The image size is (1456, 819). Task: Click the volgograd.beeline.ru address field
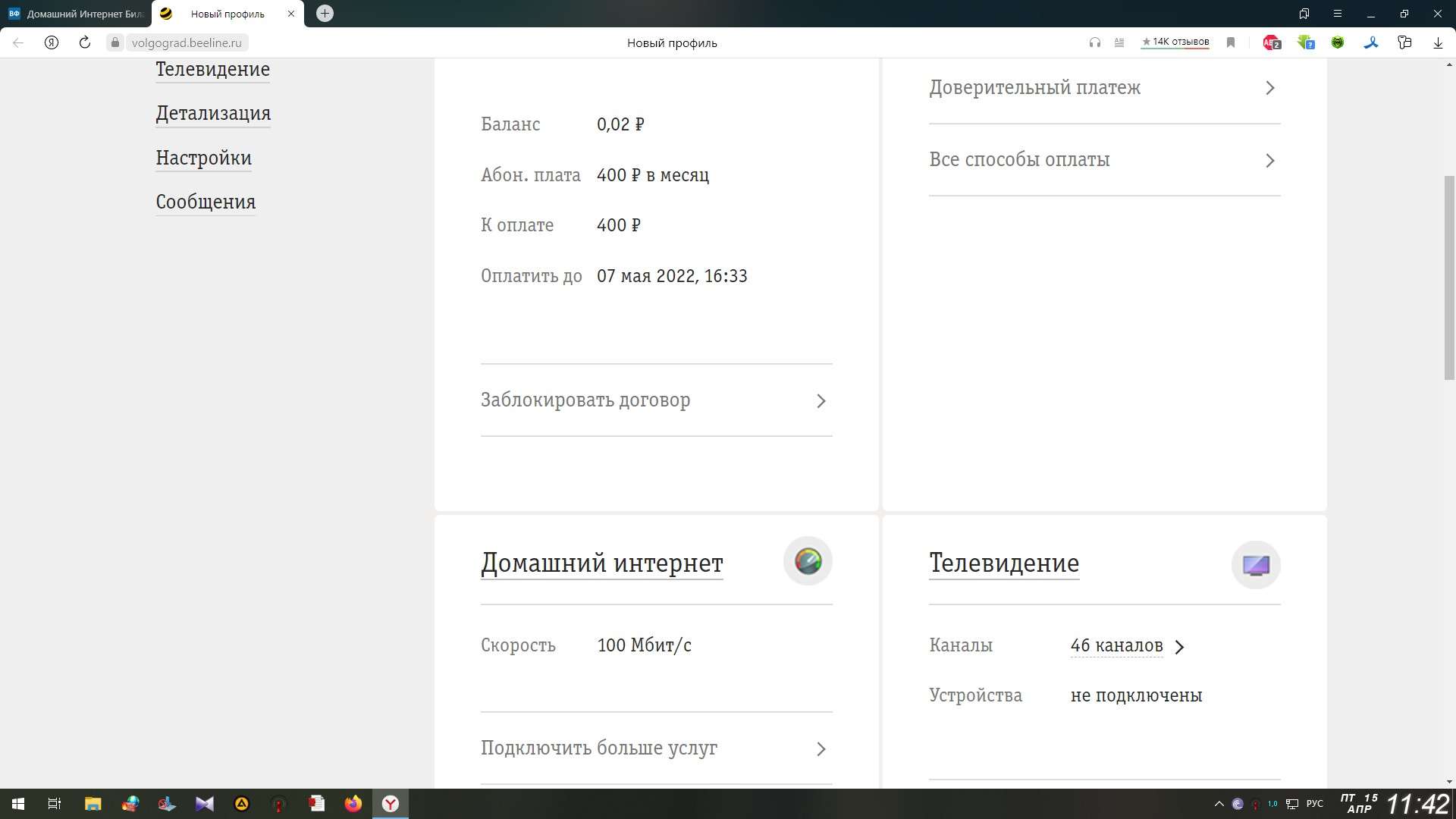coord(187,42)
